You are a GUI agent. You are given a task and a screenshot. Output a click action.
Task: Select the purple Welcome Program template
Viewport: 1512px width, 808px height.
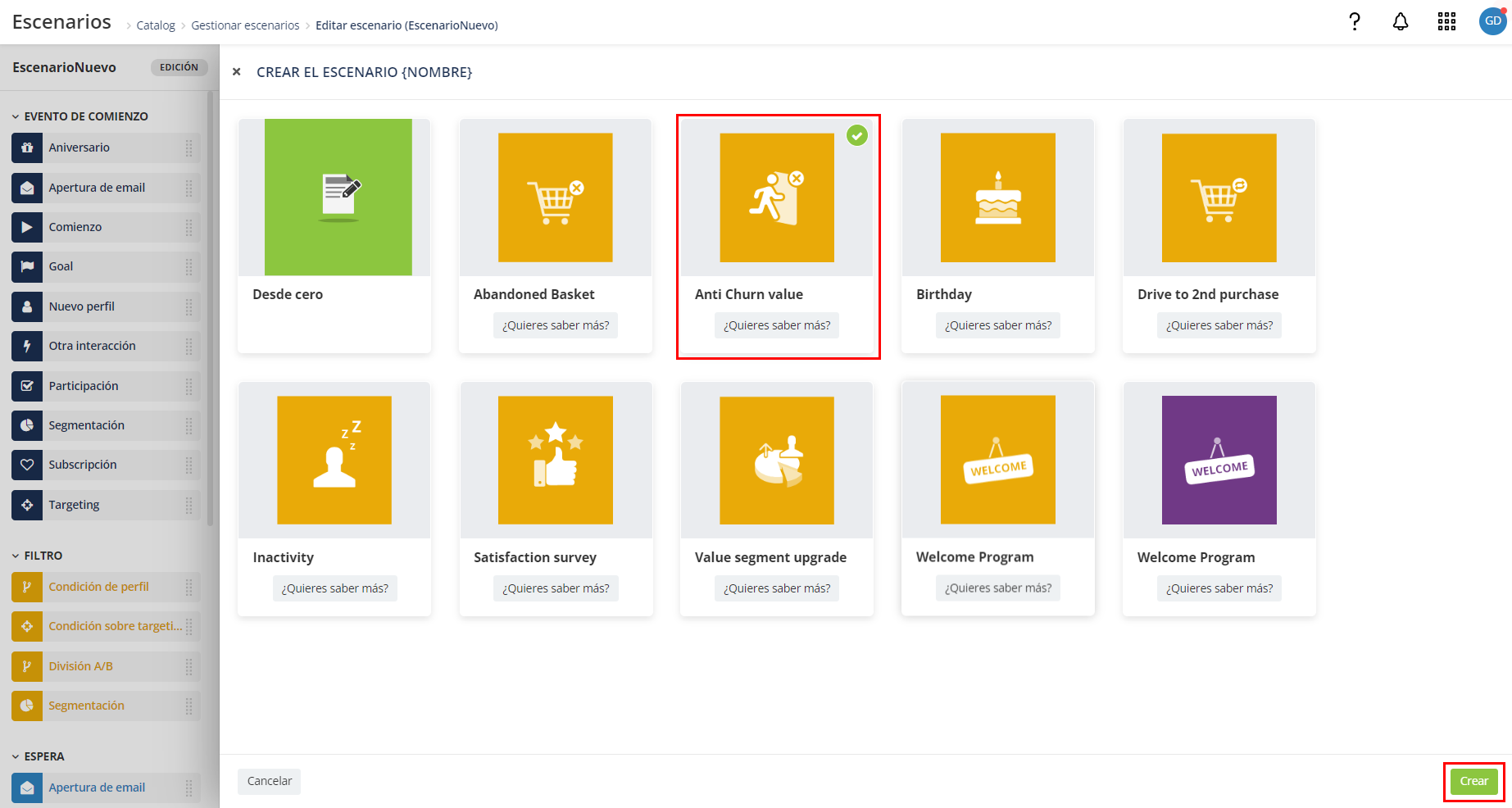click(x=1219, y=461)
